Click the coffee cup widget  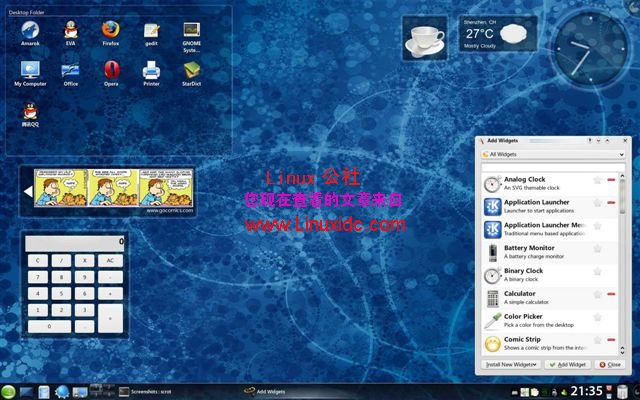pos(424,39)
